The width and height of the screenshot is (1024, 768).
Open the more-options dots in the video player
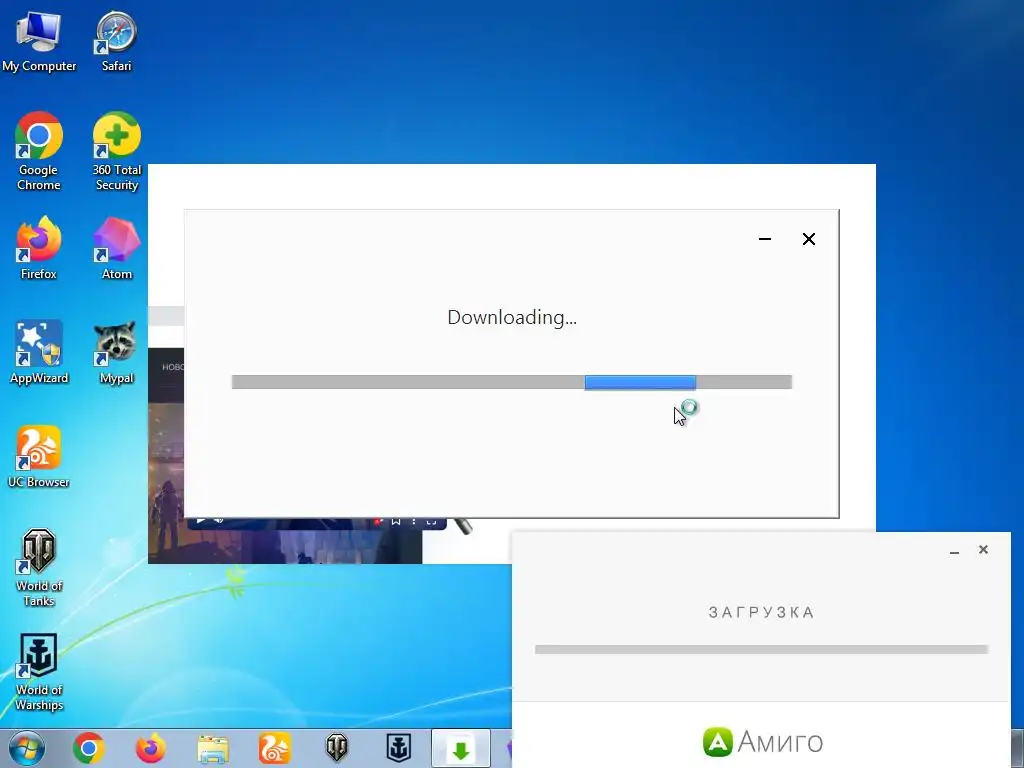pos(413,521)
